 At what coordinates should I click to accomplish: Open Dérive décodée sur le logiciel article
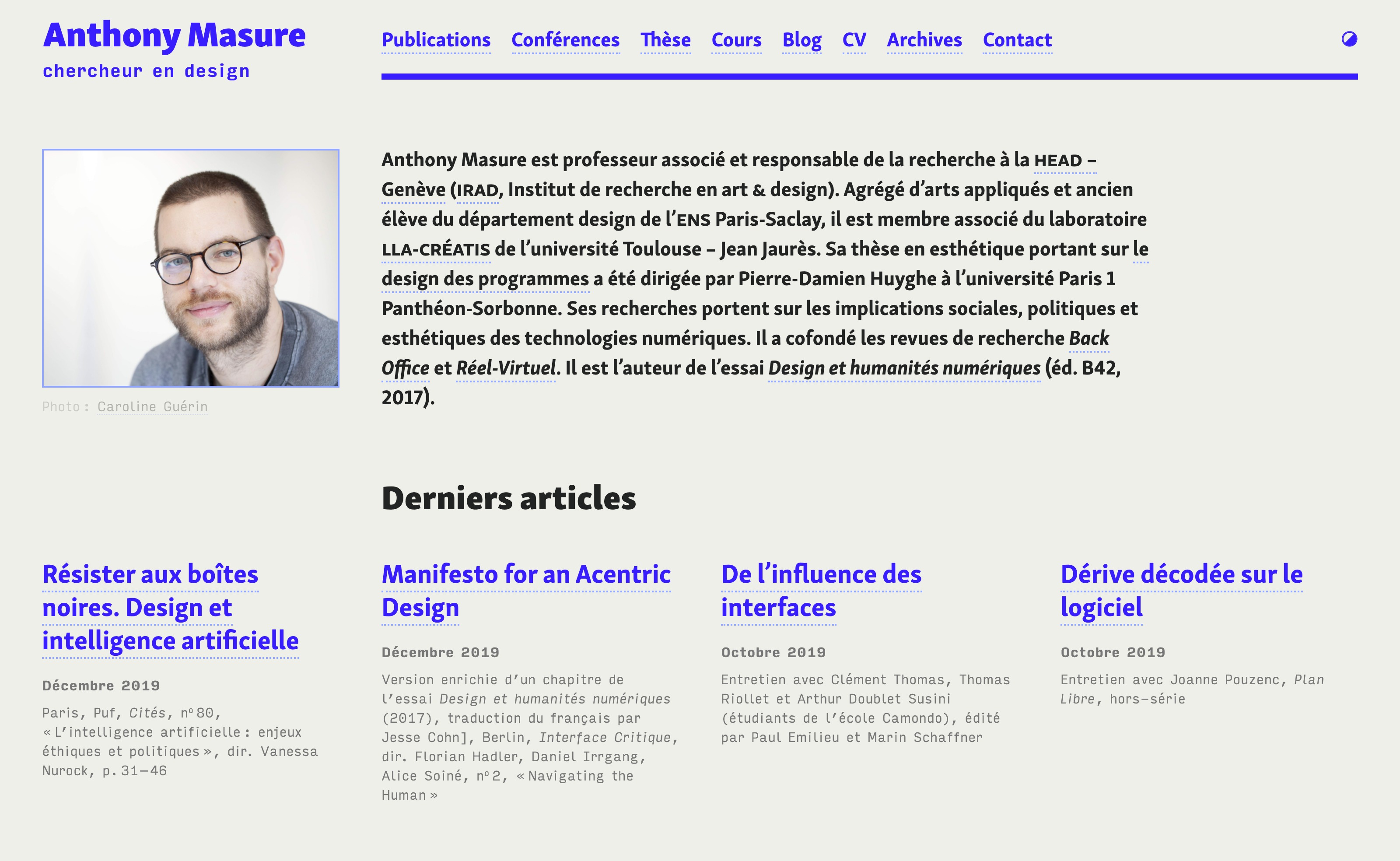(1181, 574)
